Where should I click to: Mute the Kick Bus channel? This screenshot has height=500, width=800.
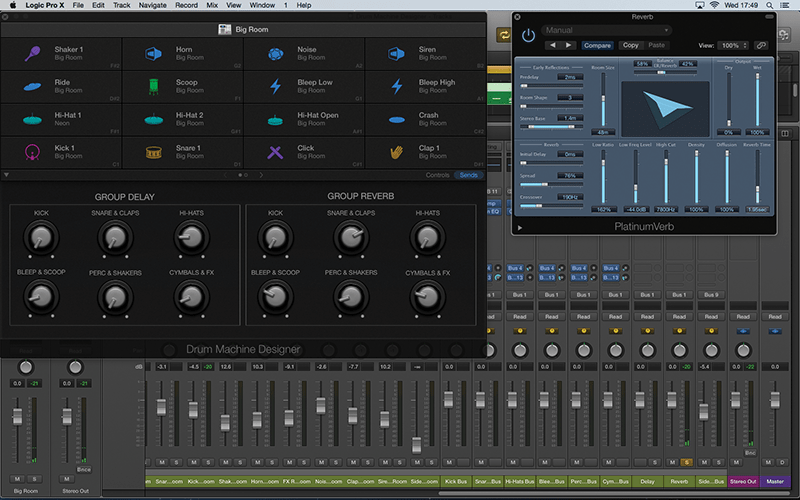tap(449, 462)
